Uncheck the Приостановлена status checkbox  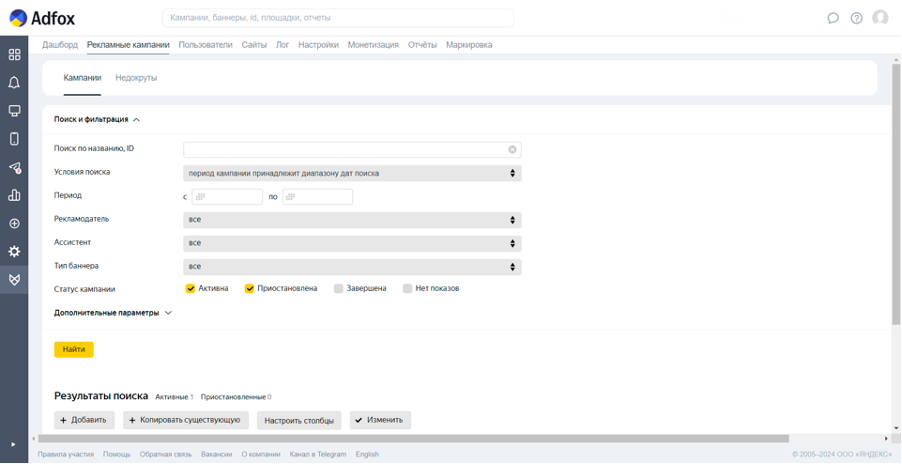(x=249, y=288)
